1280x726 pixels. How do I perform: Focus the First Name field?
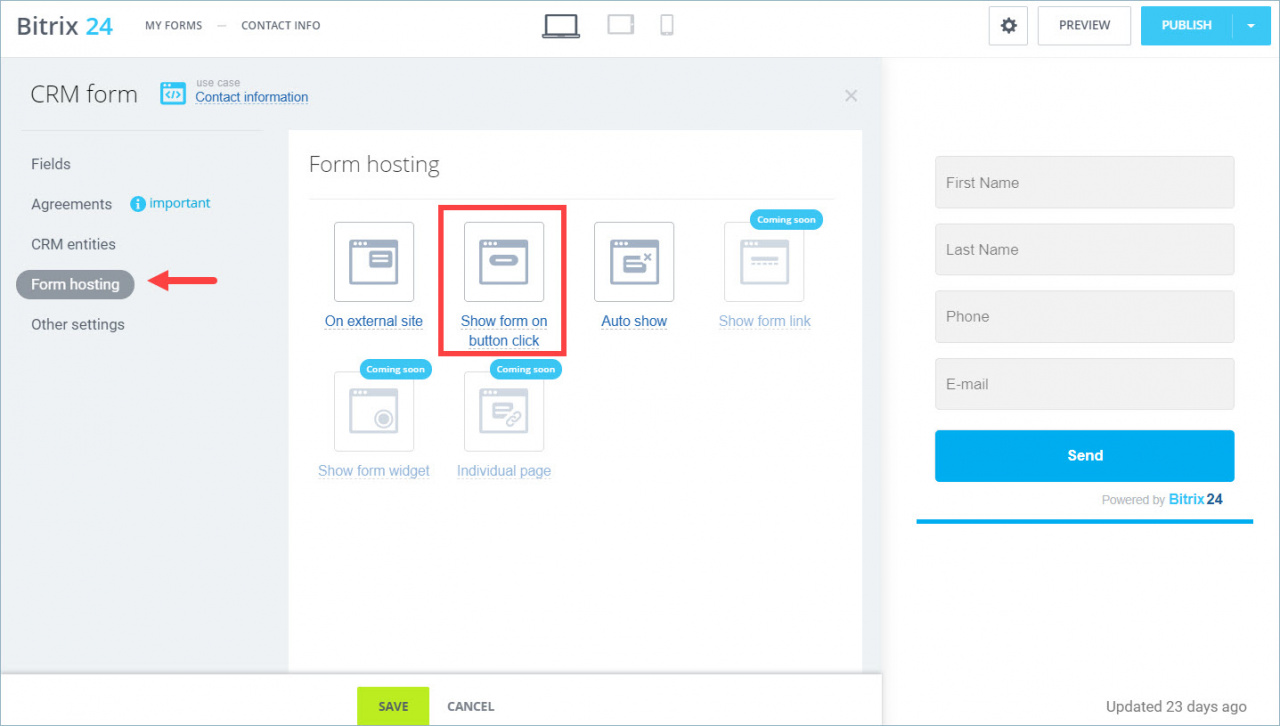[x=1085, y=182]
